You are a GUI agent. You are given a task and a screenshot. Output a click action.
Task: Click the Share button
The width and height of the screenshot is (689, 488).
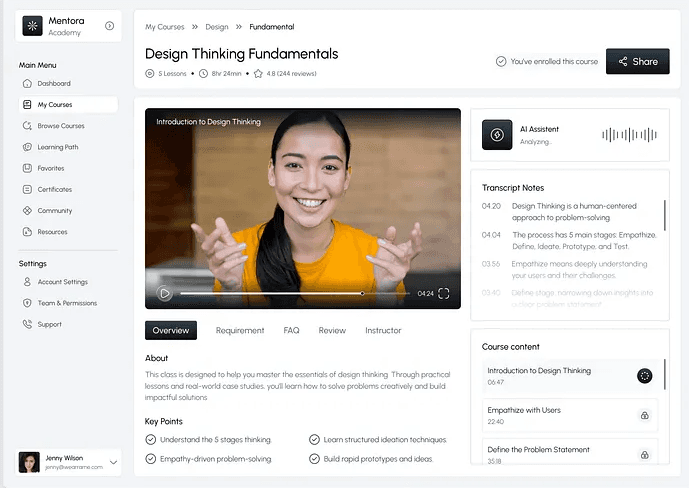point(638,61)
